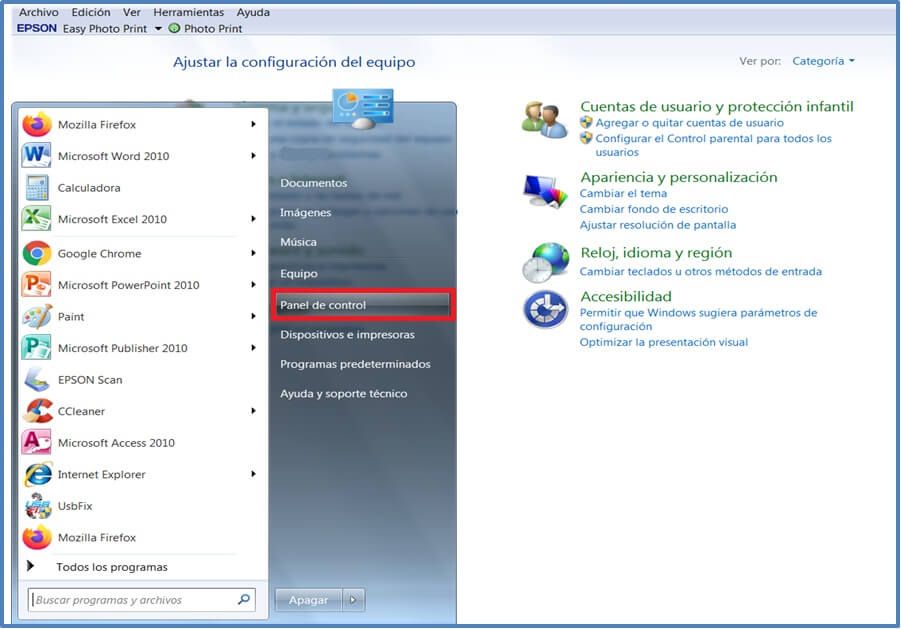Open the Easy Photo Print dropdown arrow
The height and width of the screenshot is (629, 901).
(x=158, y=28)
